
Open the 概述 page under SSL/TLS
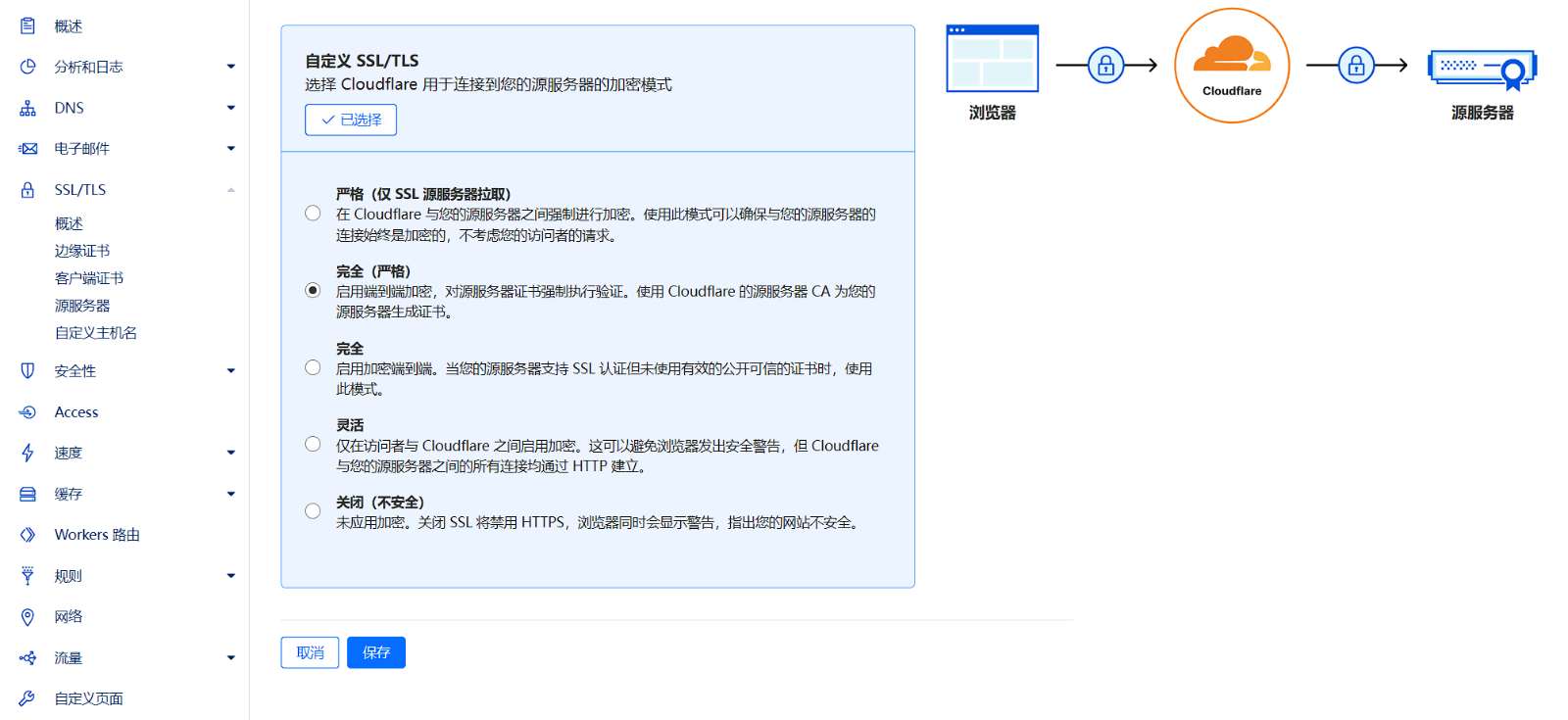[x=69, y=224]
